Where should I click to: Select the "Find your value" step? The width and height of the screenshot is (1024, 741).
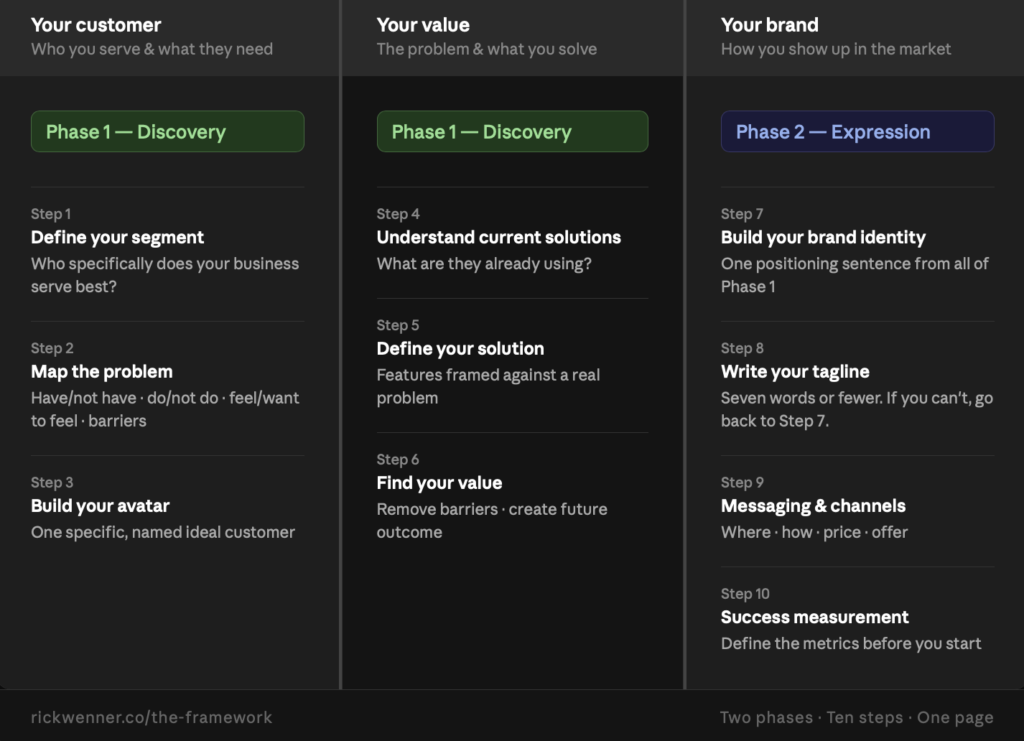(439, 482)
